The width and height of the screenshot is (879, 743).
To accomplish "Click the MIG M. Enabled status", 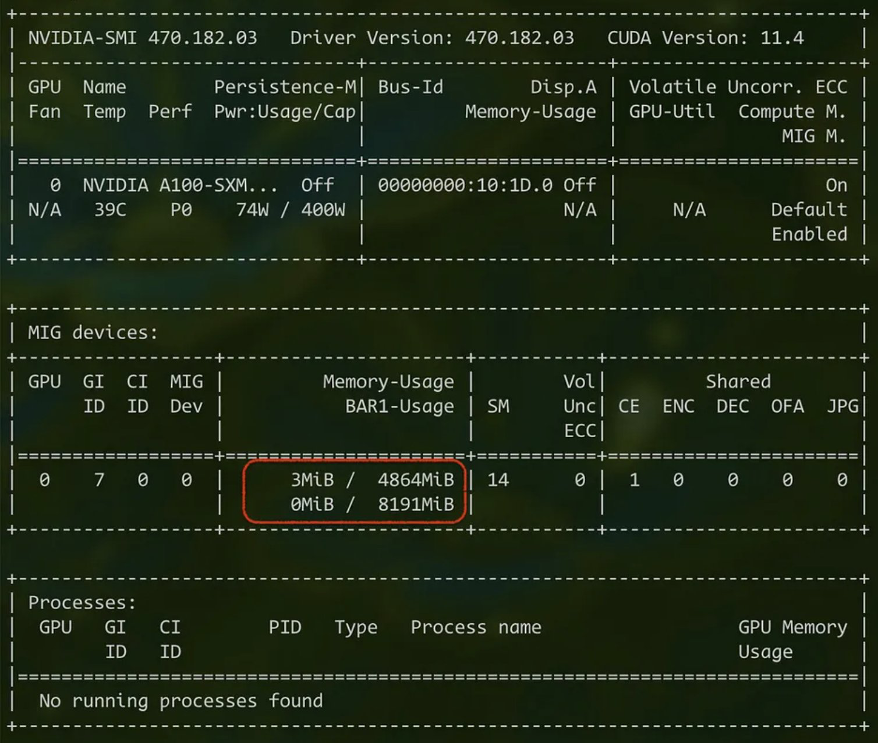I will pos(809,234).
